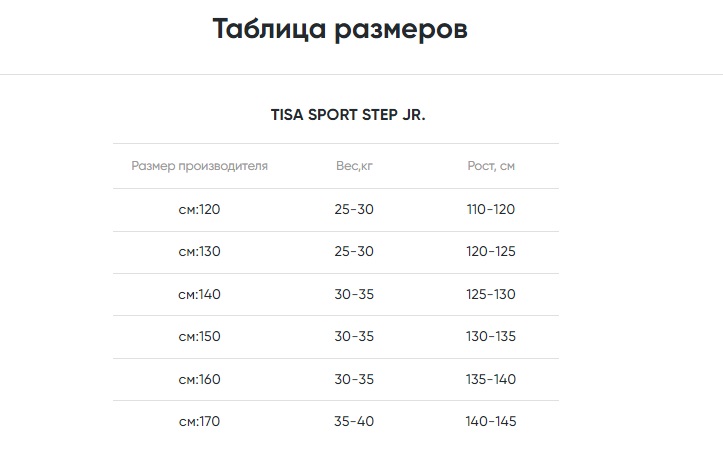Image resolution: width=723 pixels, height=463 pixels.
Task: Click the 'TISA SPORT STEP JR.' table title
Action: [x=348, y=114]
